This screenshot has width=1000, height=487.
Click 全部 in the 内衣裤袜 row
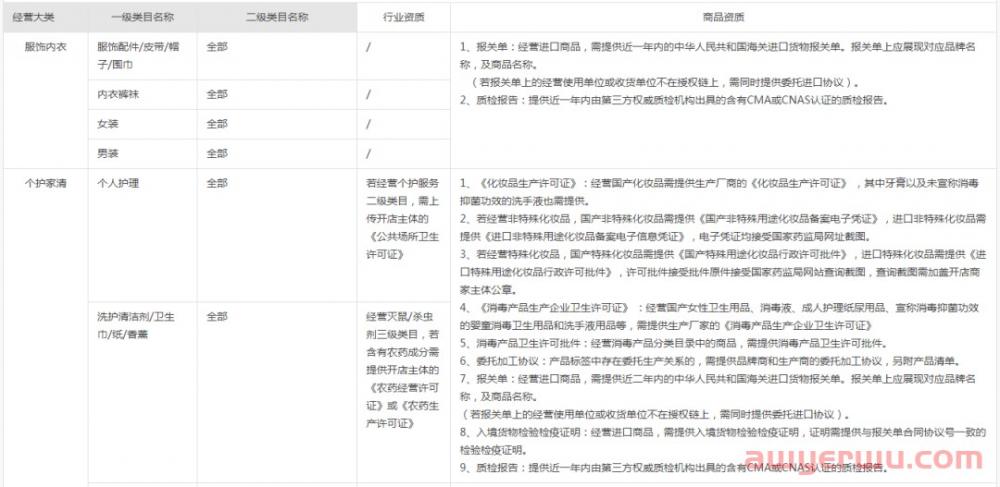[x=217, y=94]
